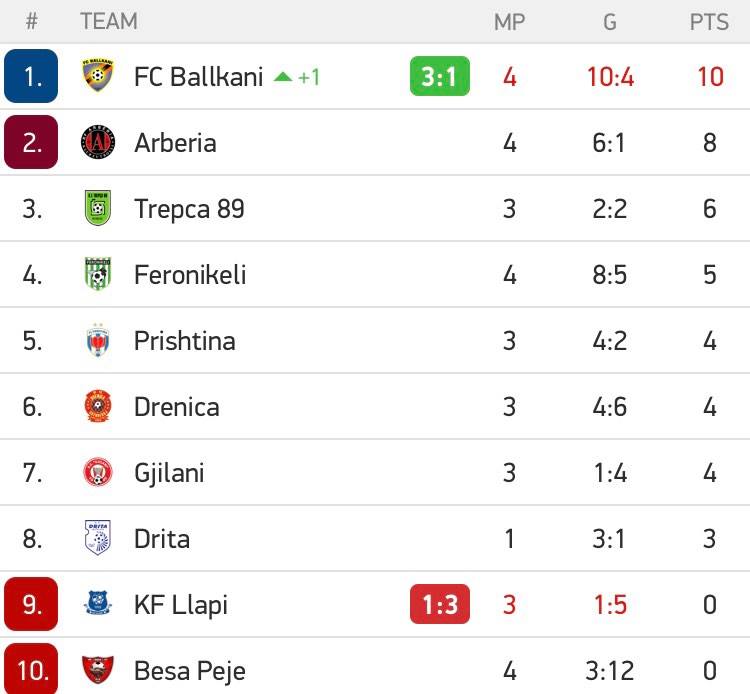Open the Gjilani red badge
The height and width of the screenshot is (694, 750).
[x=98, y=472]
